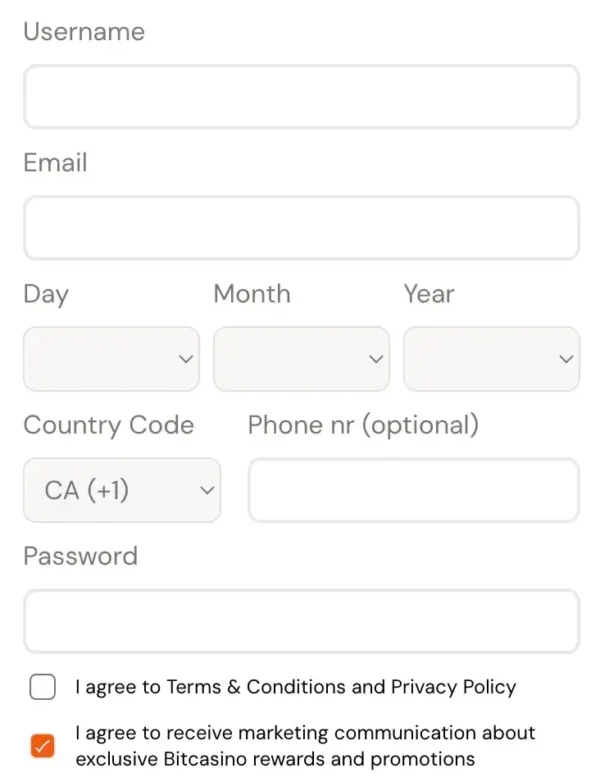Focus the Email text box
The width and height of the screenshot is (600, 777).
pyautogui.click(x=301, y=227)
